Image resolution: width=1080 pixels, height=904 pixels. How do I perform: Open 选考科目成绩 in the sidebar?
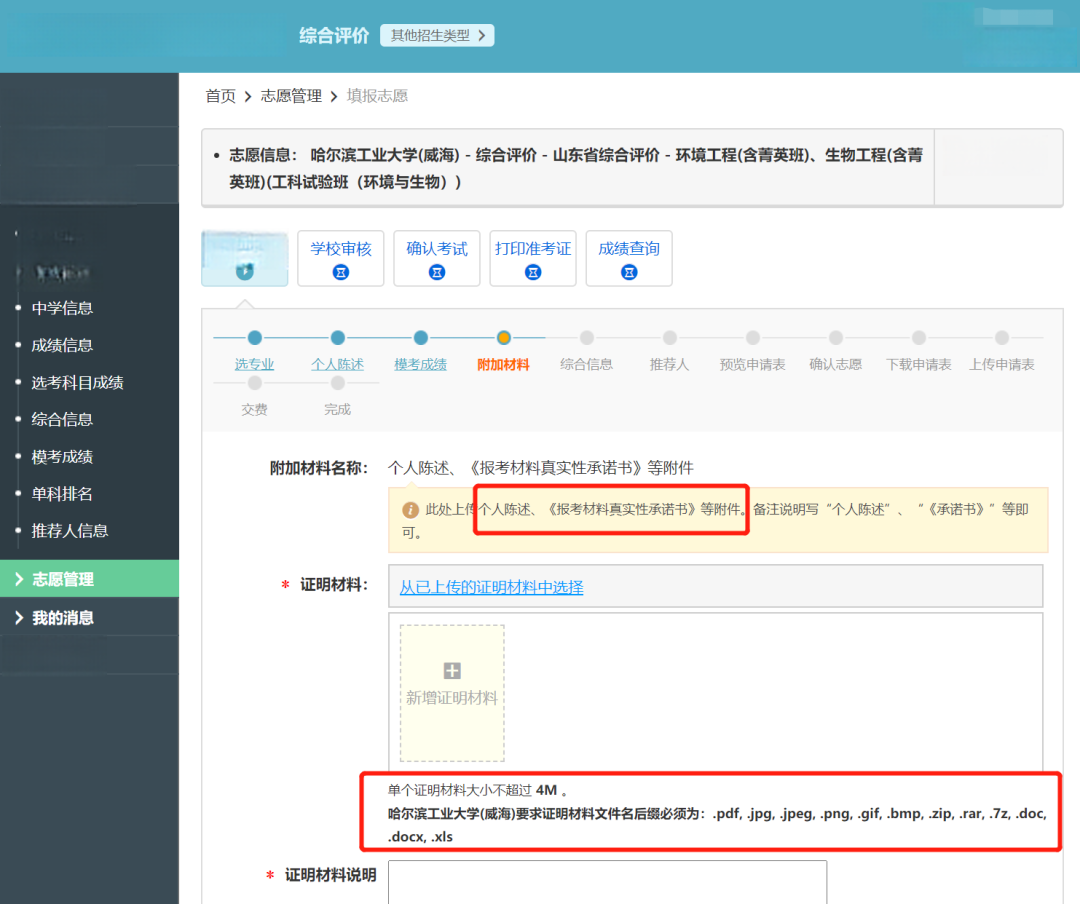tap(77, 382)
